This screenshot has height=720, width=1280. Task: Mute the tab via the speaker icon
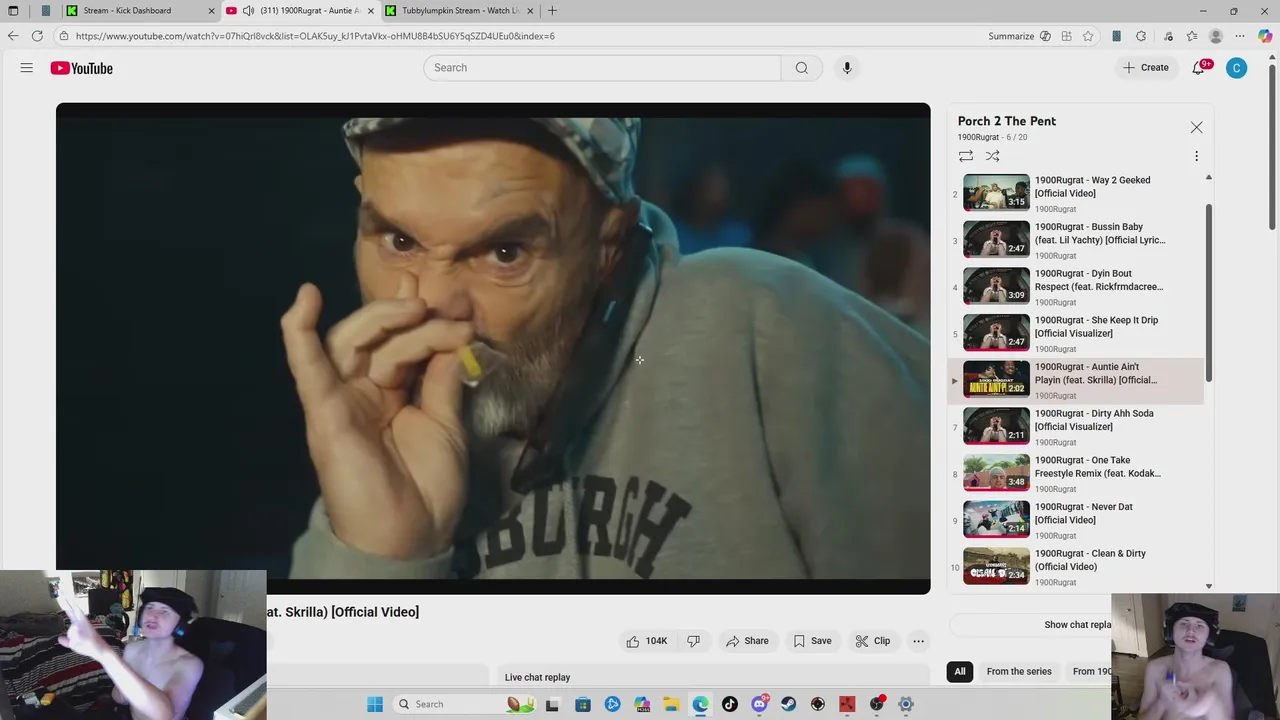coord(248,11)
